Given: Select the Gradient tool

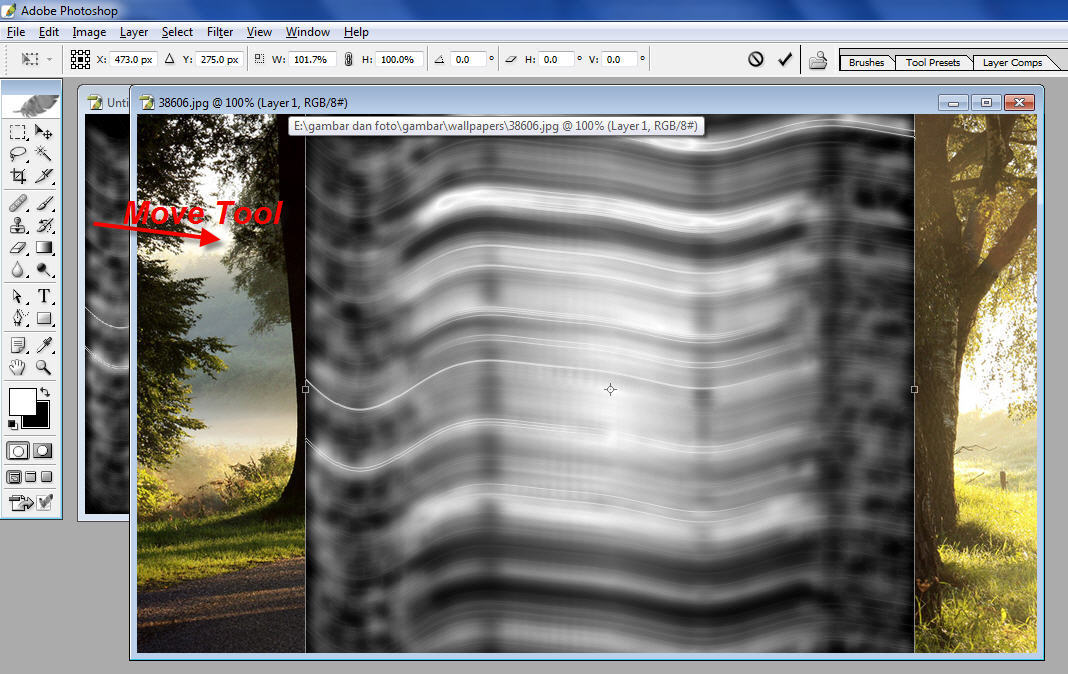Looking at the screenshot, I should 44,247.
